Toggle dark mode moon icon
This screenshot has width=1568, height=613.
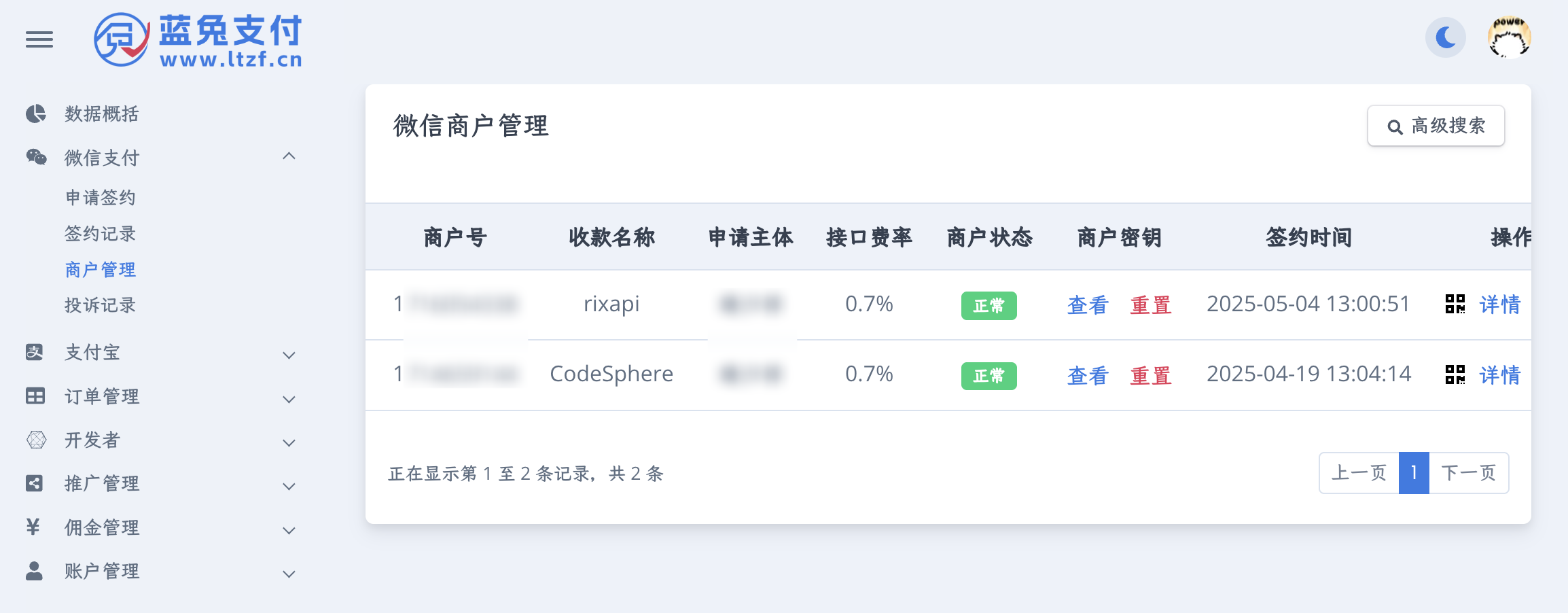(x=1445, y=37)
